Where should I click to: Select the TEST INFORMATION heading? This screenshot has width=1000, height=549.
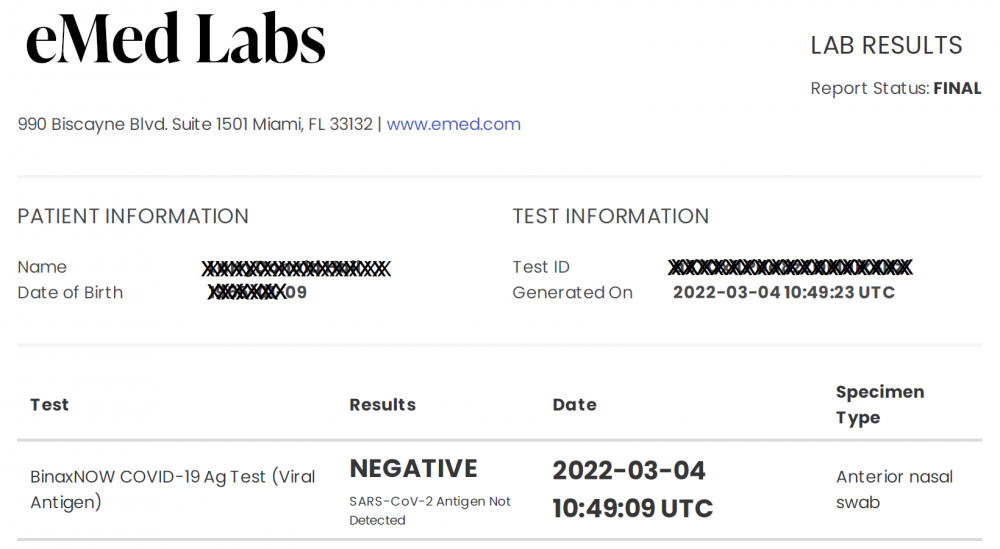pos(610,216)
